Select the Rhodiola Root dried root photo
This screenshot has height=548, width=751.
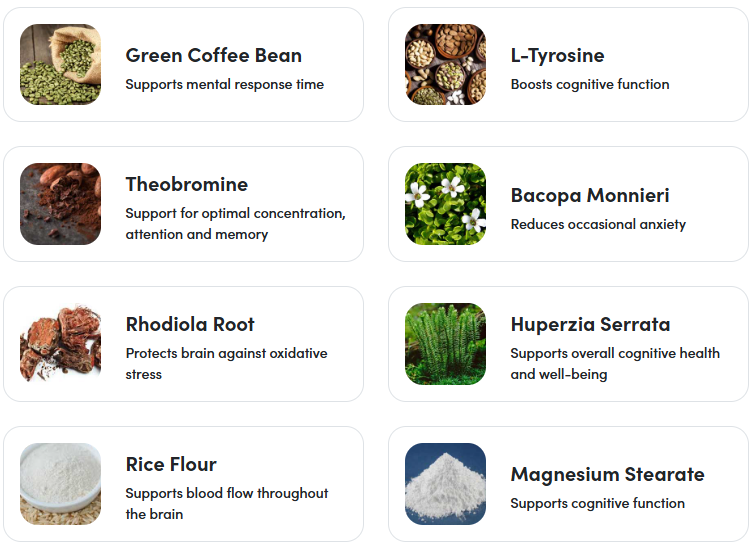coord(60,344)
